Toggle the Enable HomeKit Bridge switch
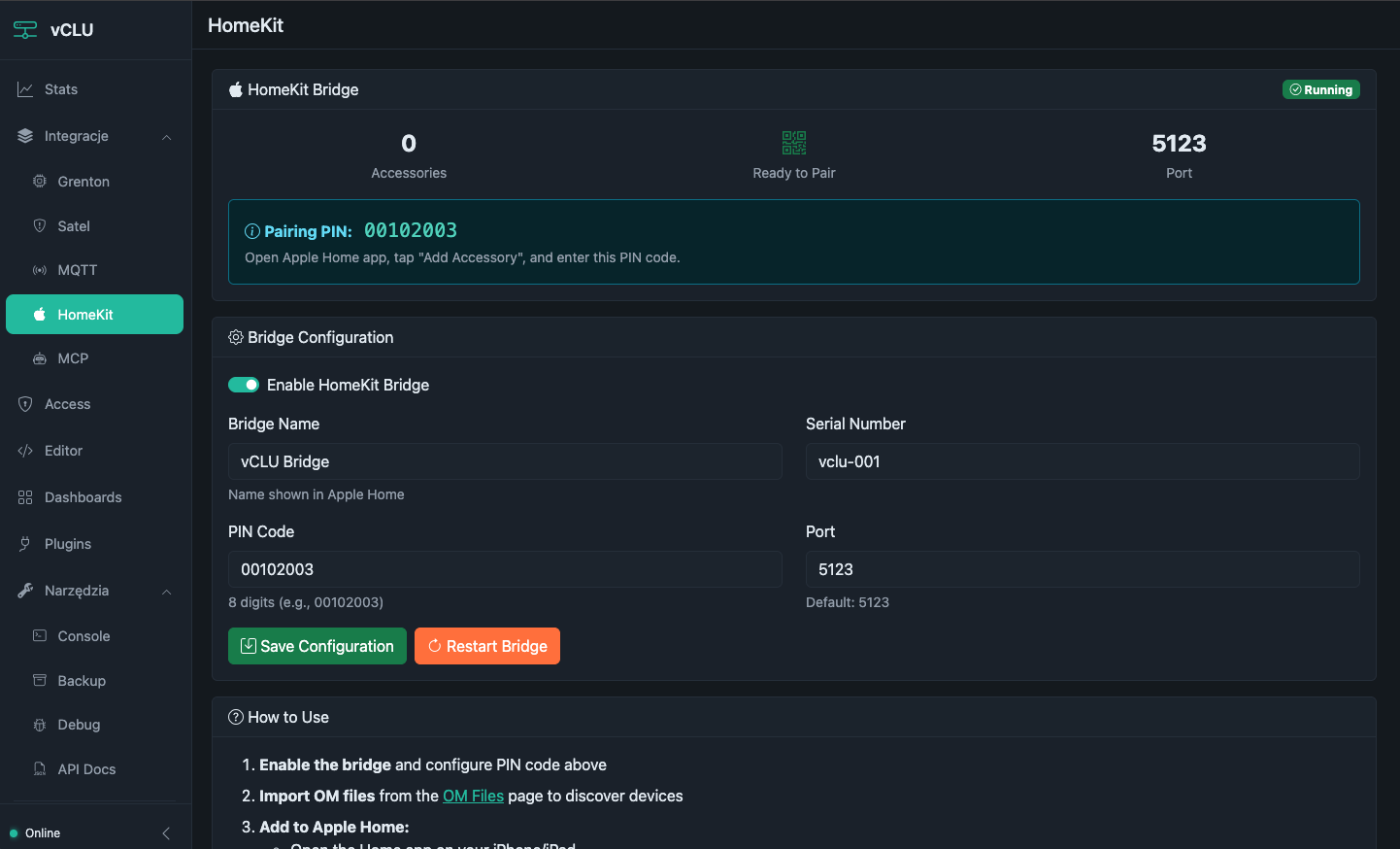Viewport: 1400px width, 849px height. click(244, 385)
